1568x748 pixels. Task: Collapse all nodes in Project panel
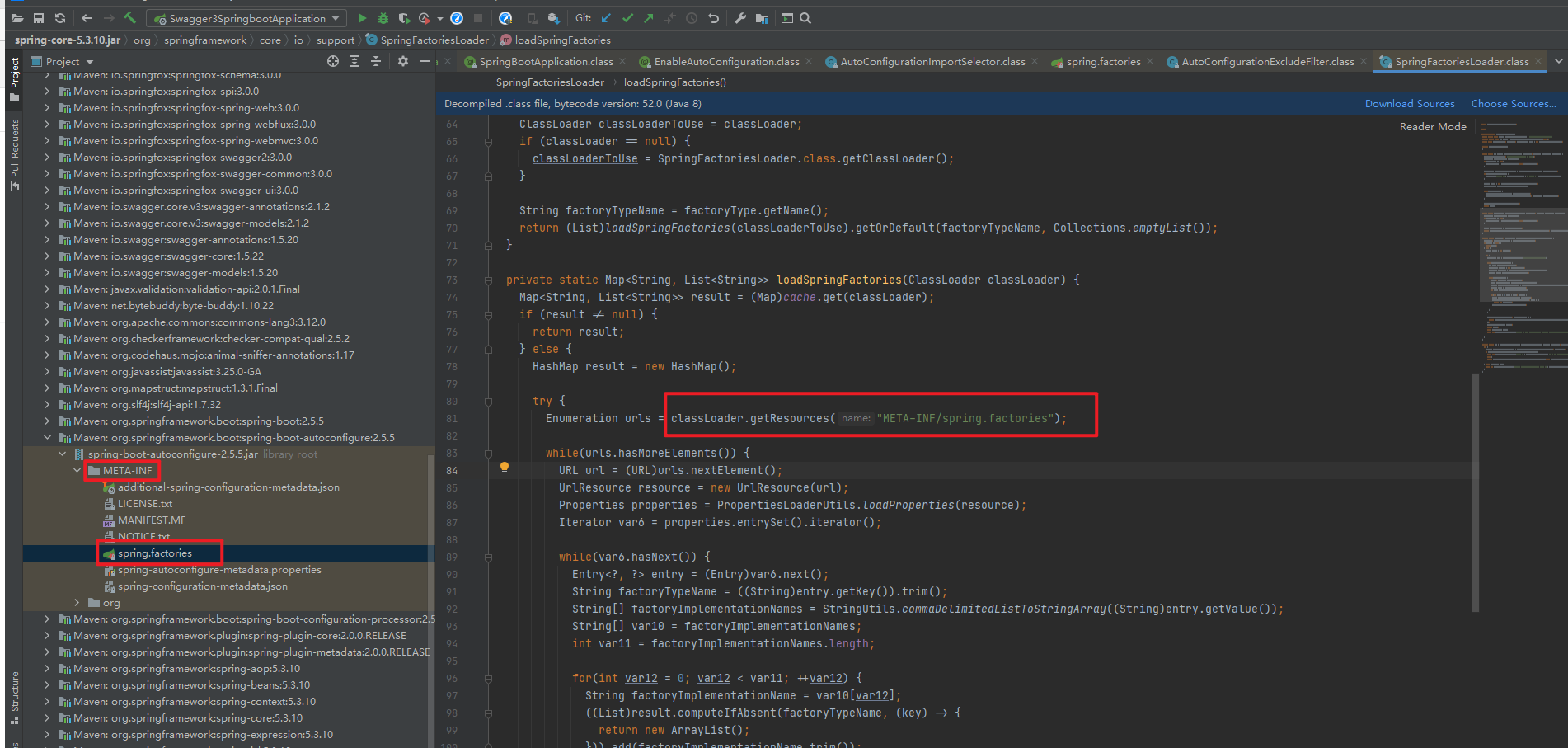(376, 61)
